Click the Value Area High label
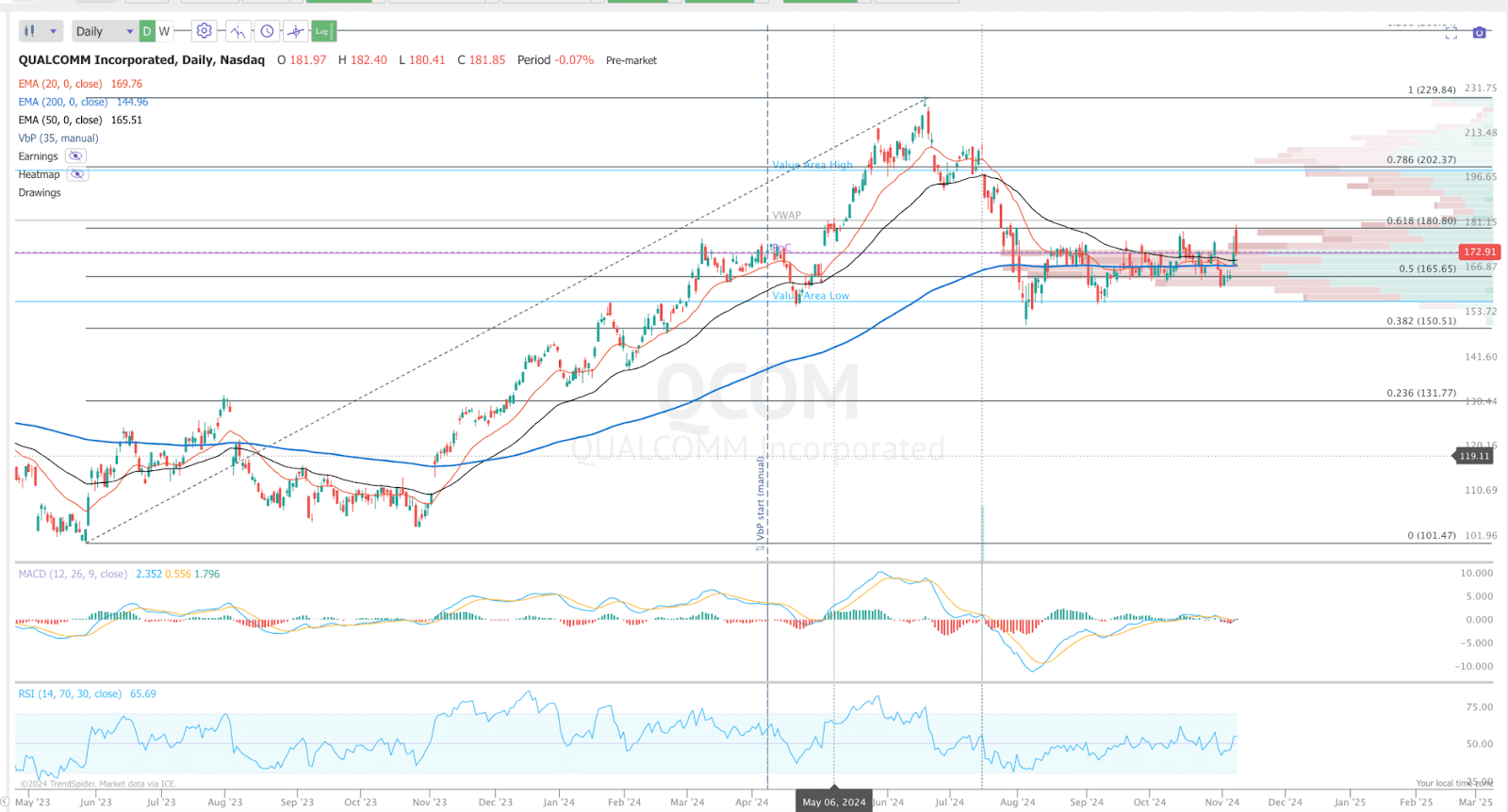1508x812 pixels. coord(812,165)
